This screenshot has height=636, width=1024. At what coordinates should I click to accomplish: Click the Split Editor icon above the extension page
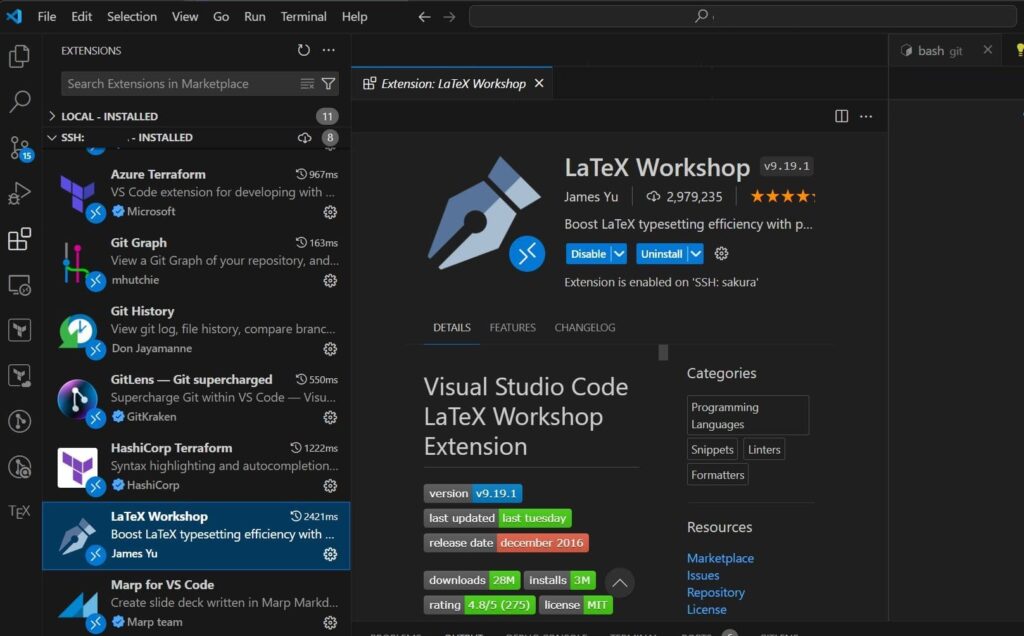tap(840, 116)
